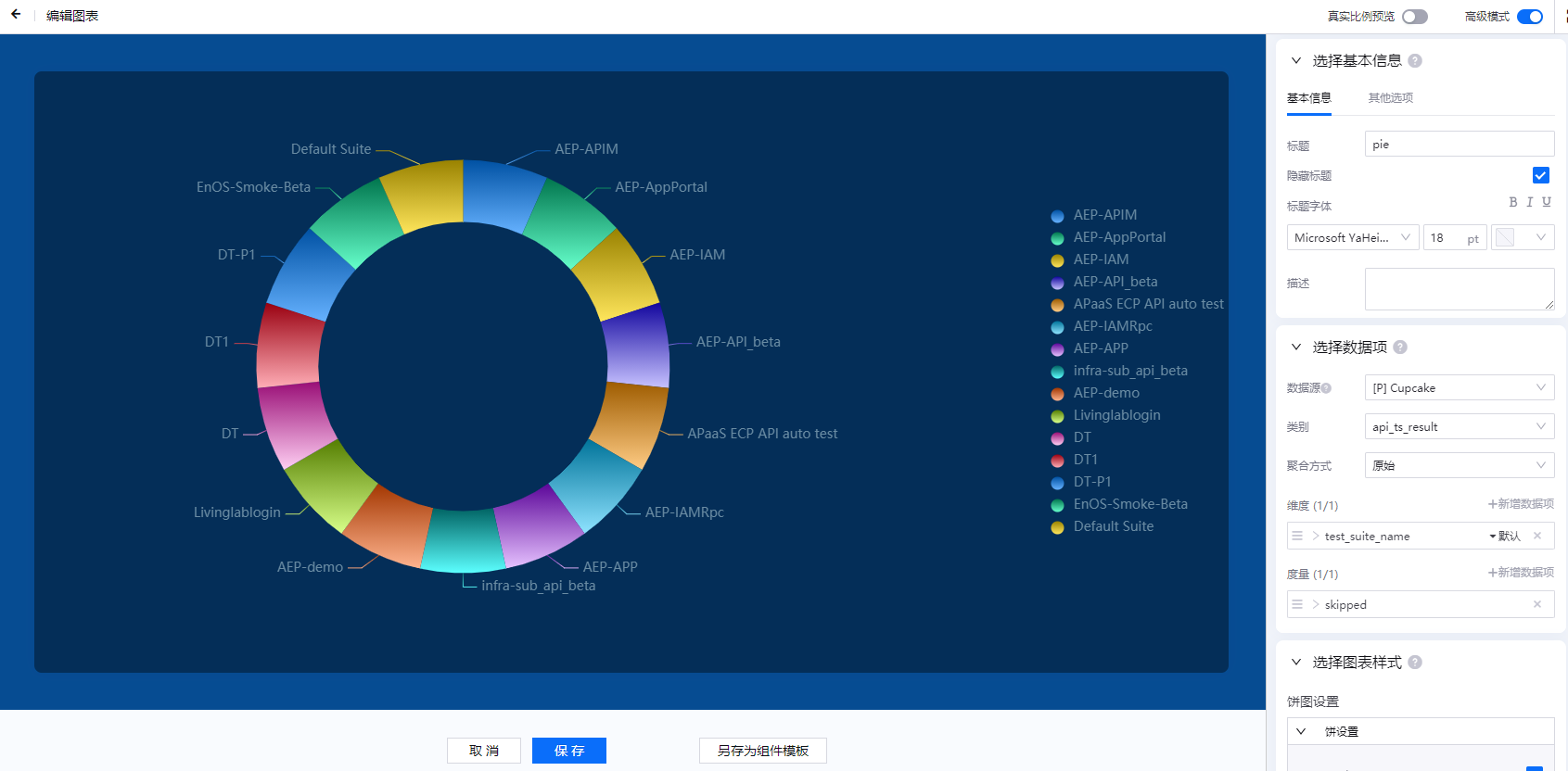Viewport: 1568px width, 771px height.
Task: Click AEP-IAMRpc legend dot
Action: pyautogui.click(x=1057, y=327)
